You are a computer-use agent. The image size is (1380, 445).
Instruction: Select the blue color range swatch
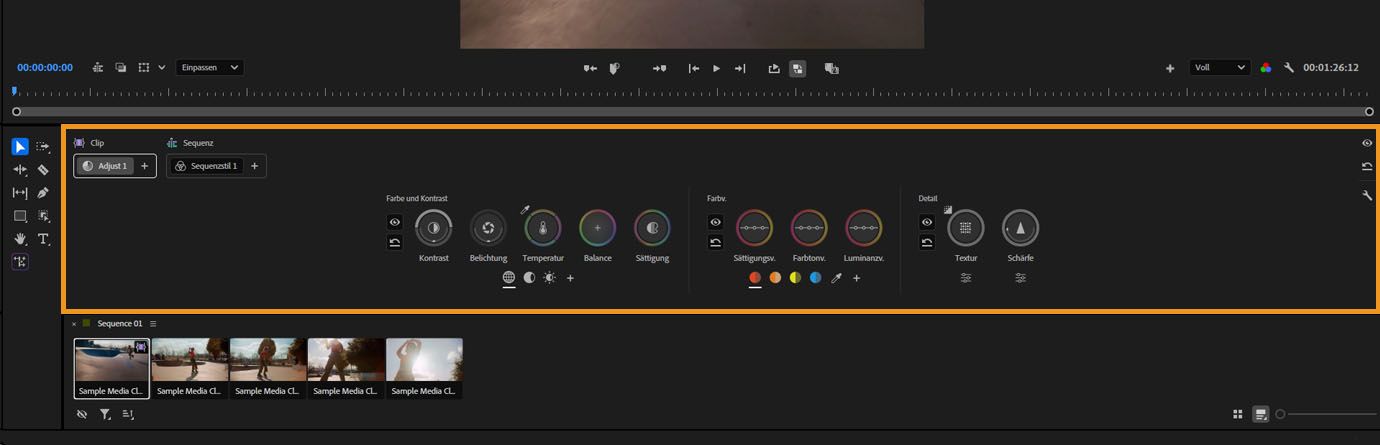pyautogui.click(x=815, y=278)
